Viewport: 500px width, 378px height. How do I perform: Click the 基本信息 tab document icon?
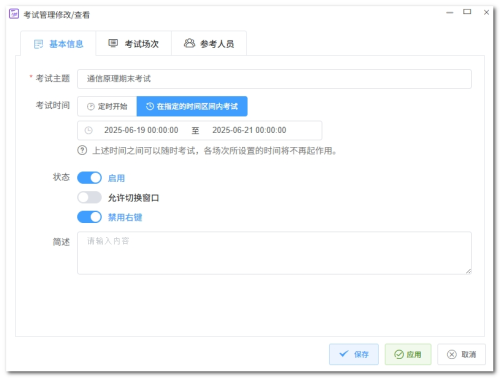click(39, 44)
